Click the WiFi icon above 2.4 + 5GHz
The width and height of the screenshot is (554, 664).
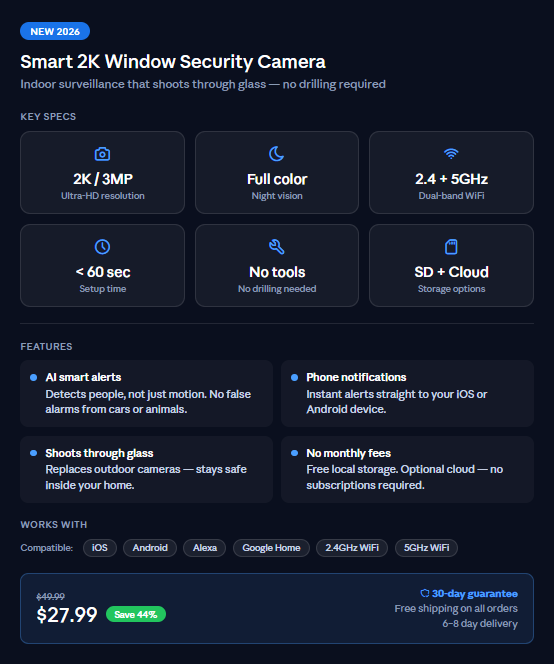451,154
